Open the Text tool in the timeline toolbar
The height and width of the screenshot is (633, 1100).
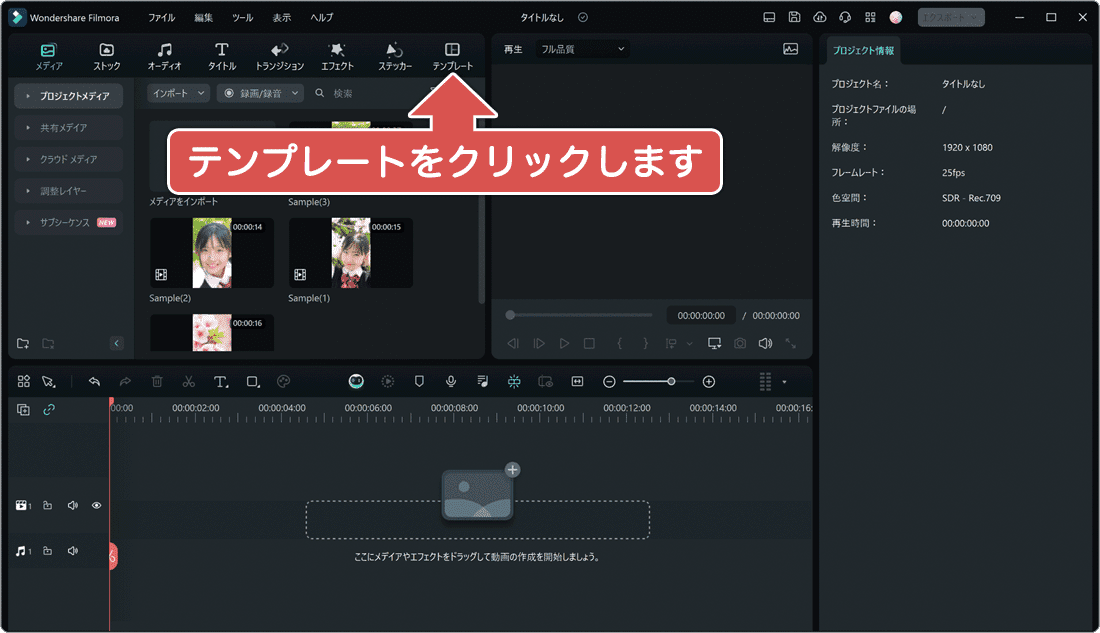coord(221,381)
